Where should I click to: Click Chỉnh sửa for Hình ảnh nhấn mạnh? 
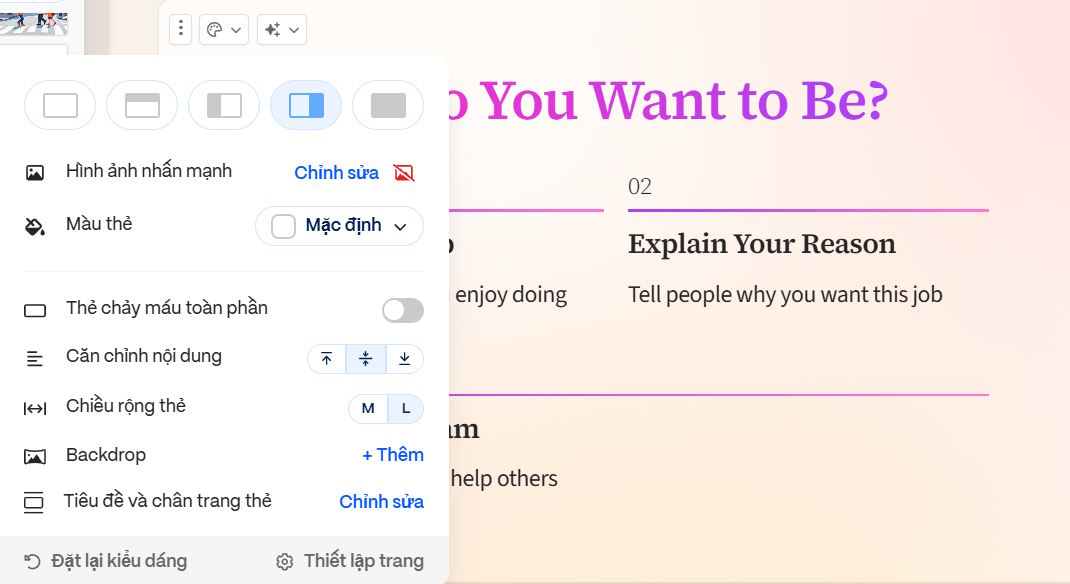click(x=336, y=173)
